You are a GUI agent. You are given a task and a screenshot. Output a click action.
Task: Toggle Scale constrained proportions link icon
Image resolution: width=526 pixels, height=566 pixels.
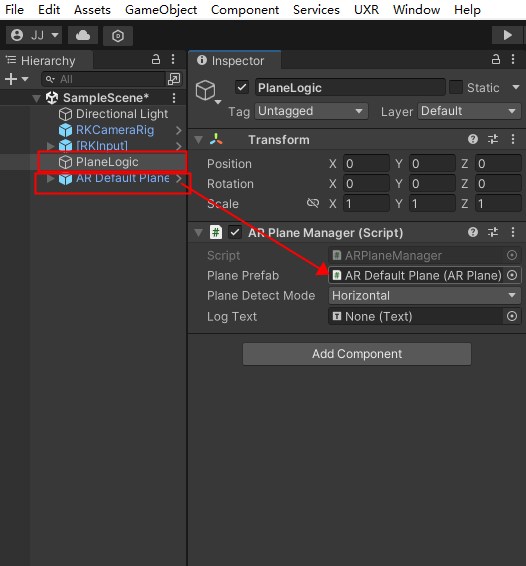tap(313, 203)
